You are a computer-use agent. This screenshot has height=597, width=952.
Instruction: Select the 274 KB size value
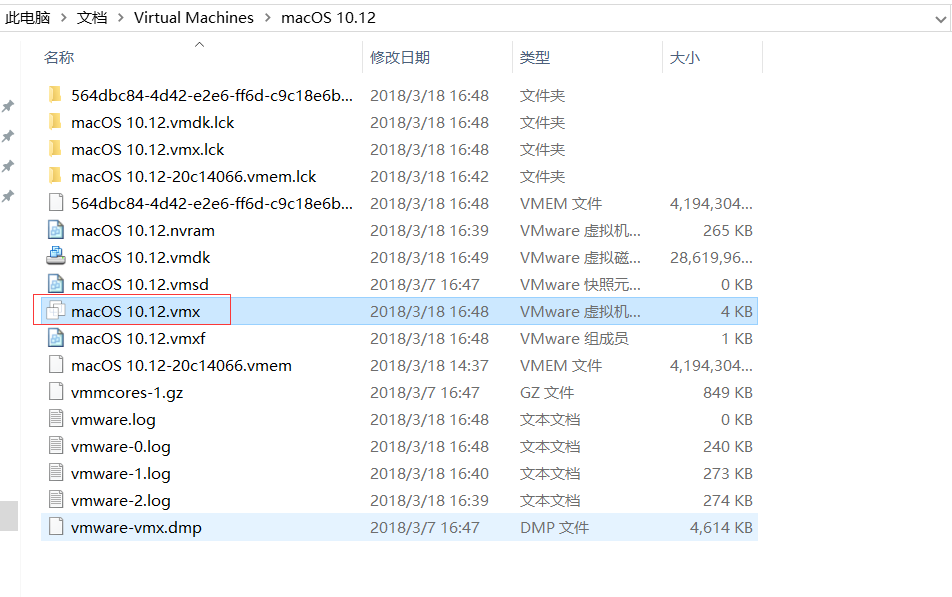click(x=727, y=501)
